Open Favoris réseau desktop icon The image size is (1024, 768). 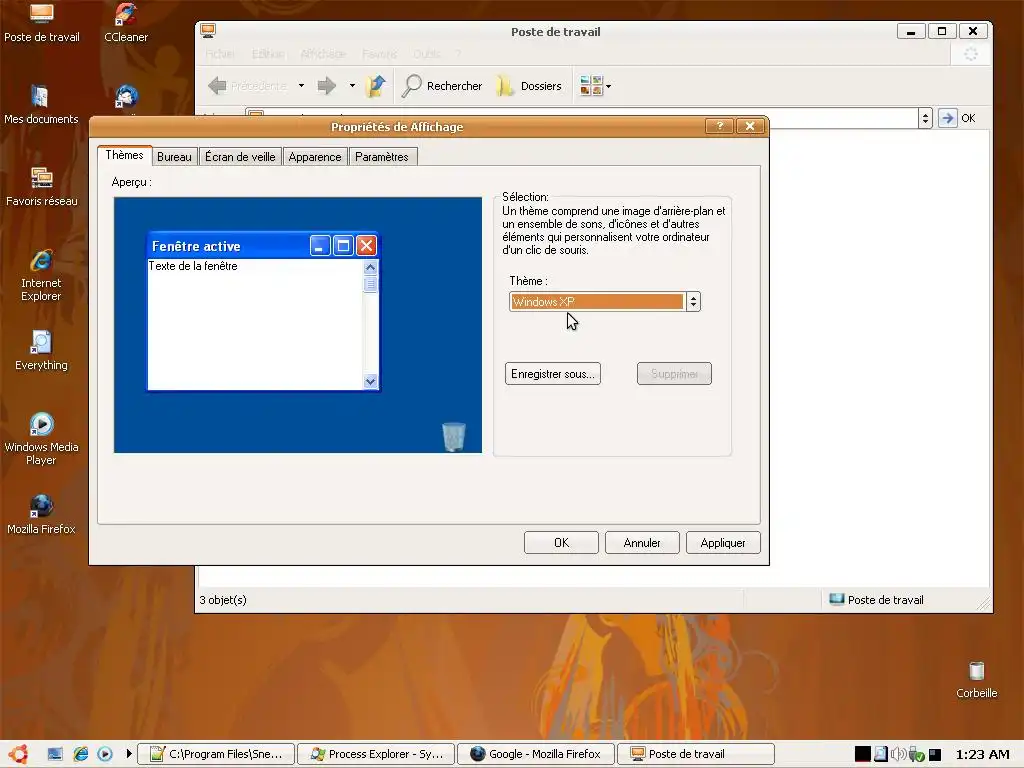[41, 187]
